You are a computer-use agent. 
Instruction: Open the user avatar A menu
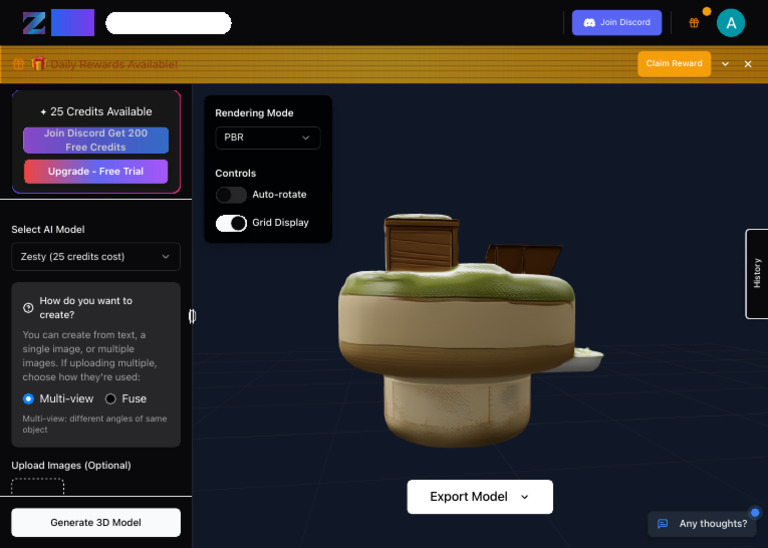click(x=731, y=23)
